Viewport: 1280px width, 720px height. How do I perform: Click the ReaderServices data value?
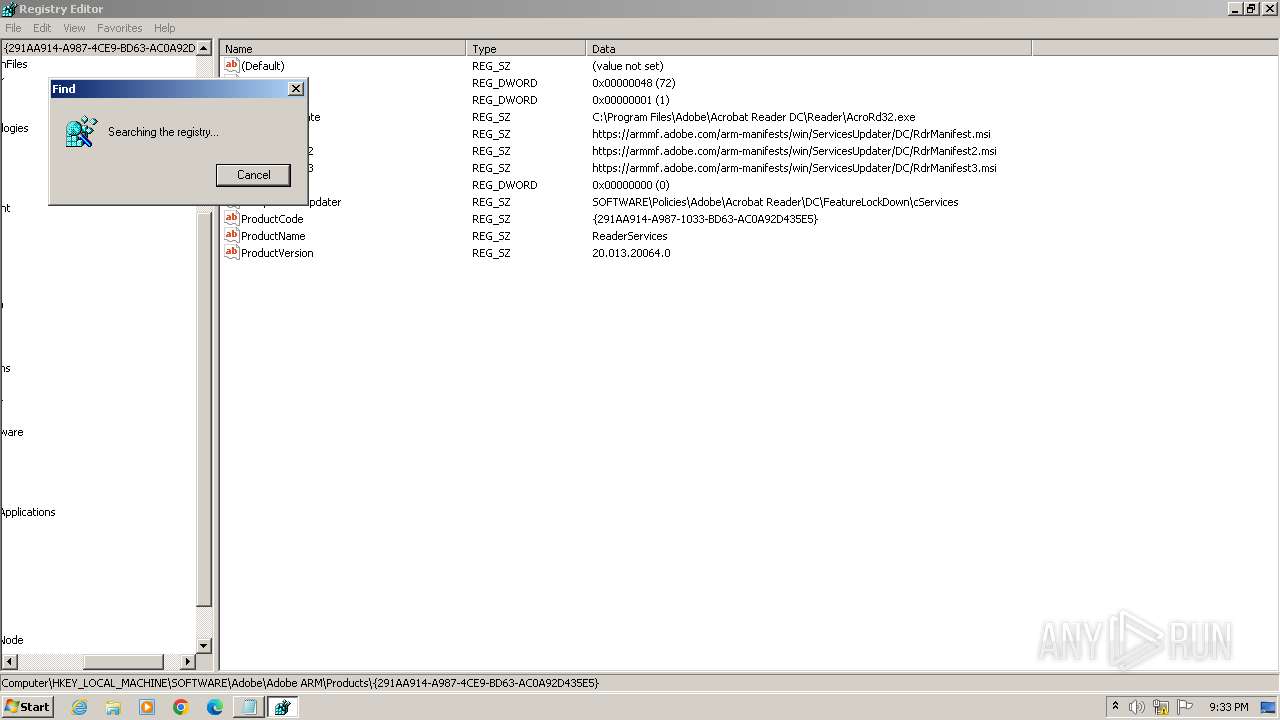point(629,236)
